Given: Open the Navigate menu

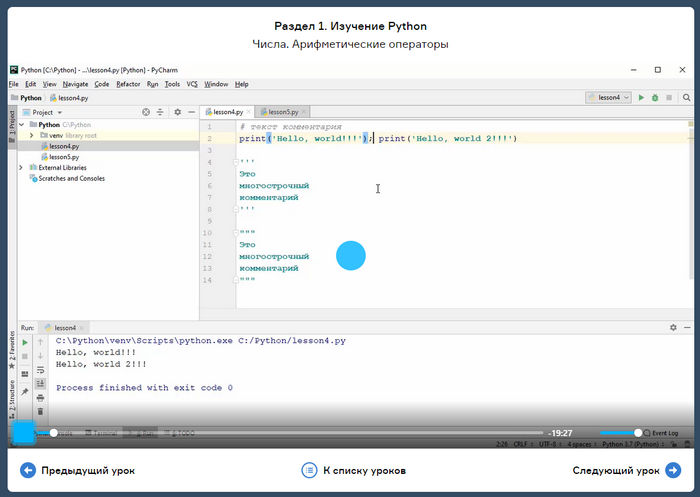Looking at the screenshot, I should point(75,84).
